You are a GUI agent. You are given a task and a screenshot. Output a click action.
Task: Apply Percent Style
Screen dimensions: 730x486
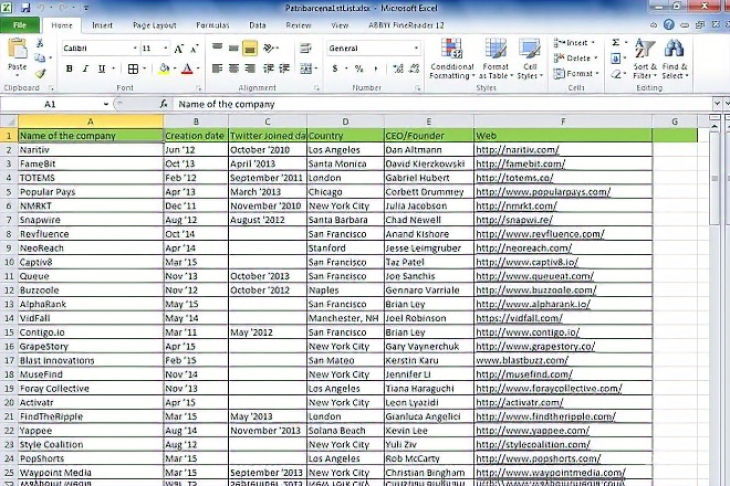pyautogui.click(x=359, y=69)
